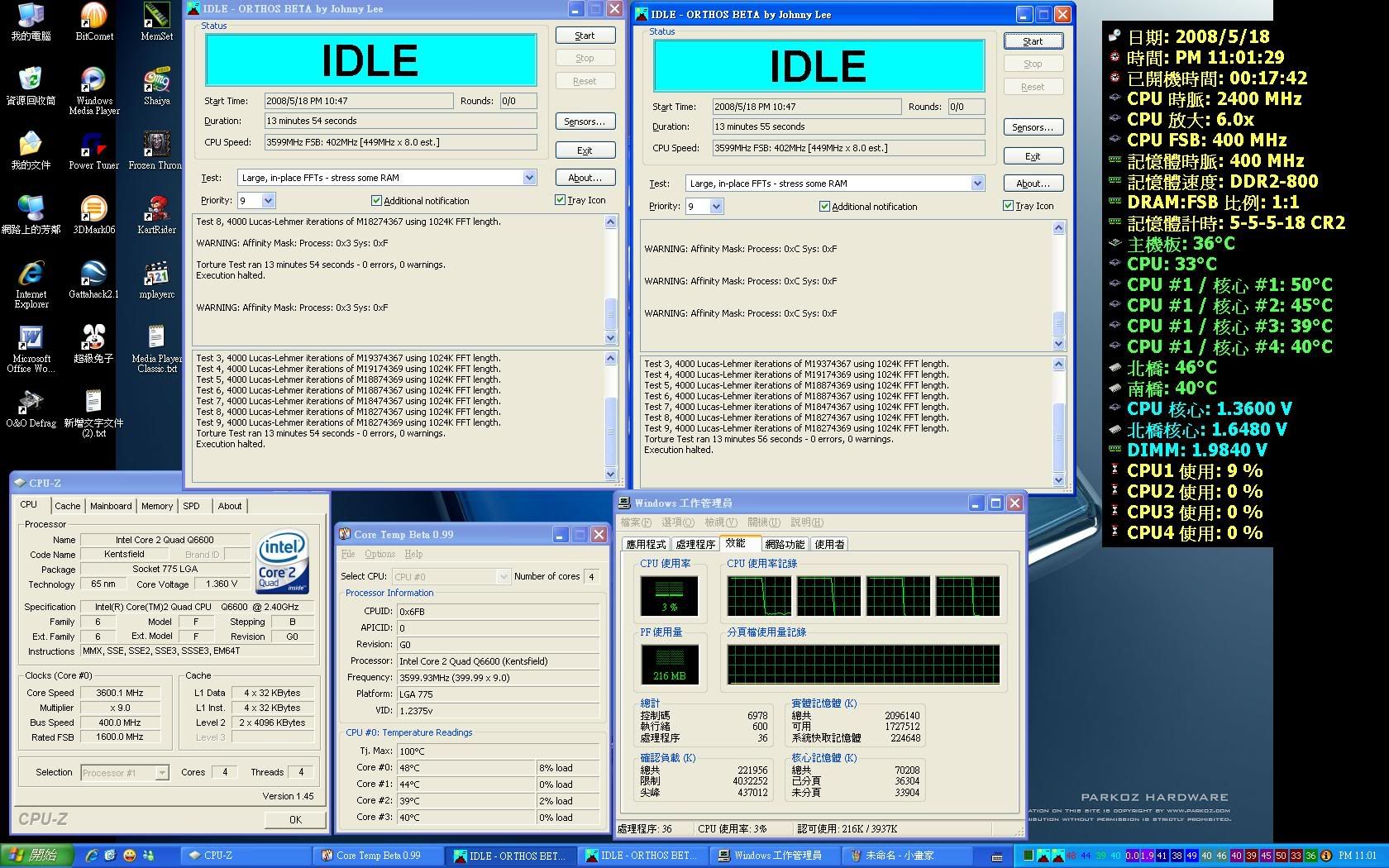Screen dimensions: 1389x868
Task: Open the Cache tab in CPU-Z
Action: point(68,506)
